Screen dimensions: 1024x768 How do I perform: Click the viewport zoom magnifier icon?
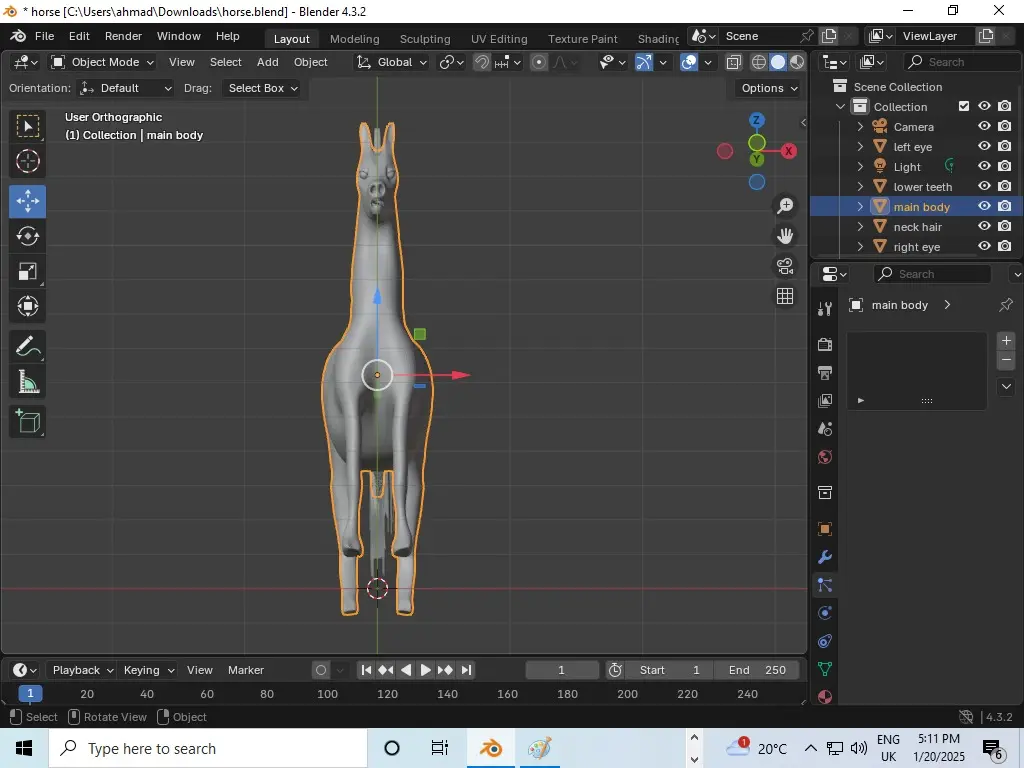coord(785,206)
